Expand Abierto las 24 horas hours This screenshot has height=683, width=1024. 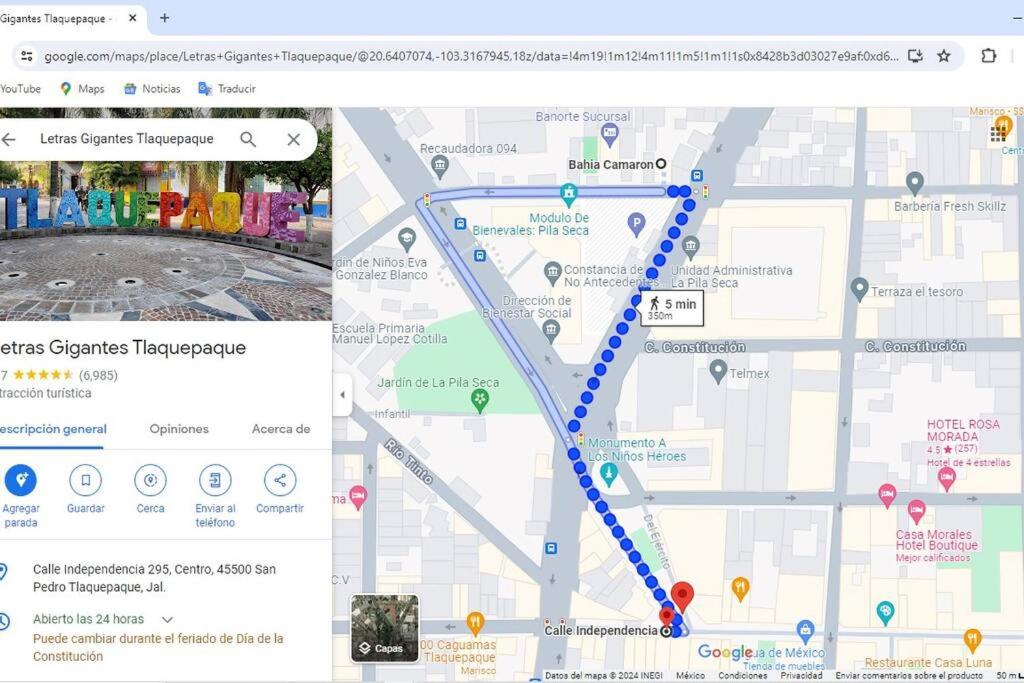point(167,619)
